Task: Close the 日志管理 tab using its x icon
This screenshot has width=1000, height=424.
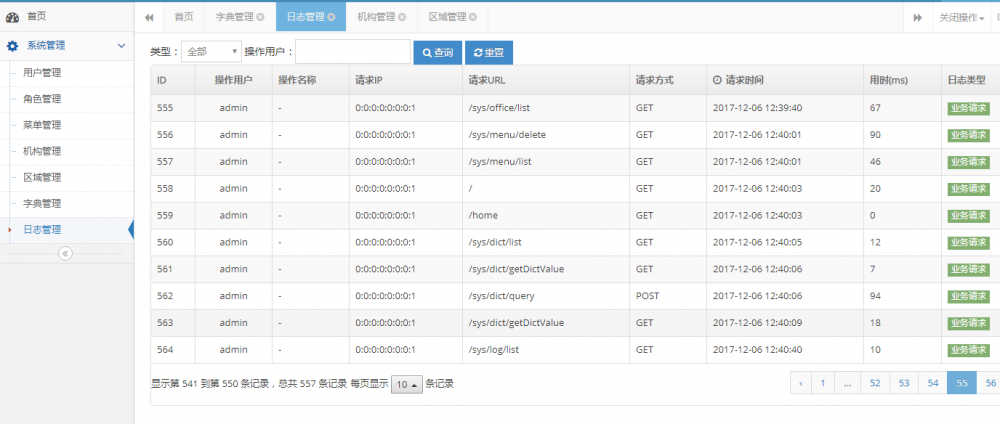Action: (332, 17)
